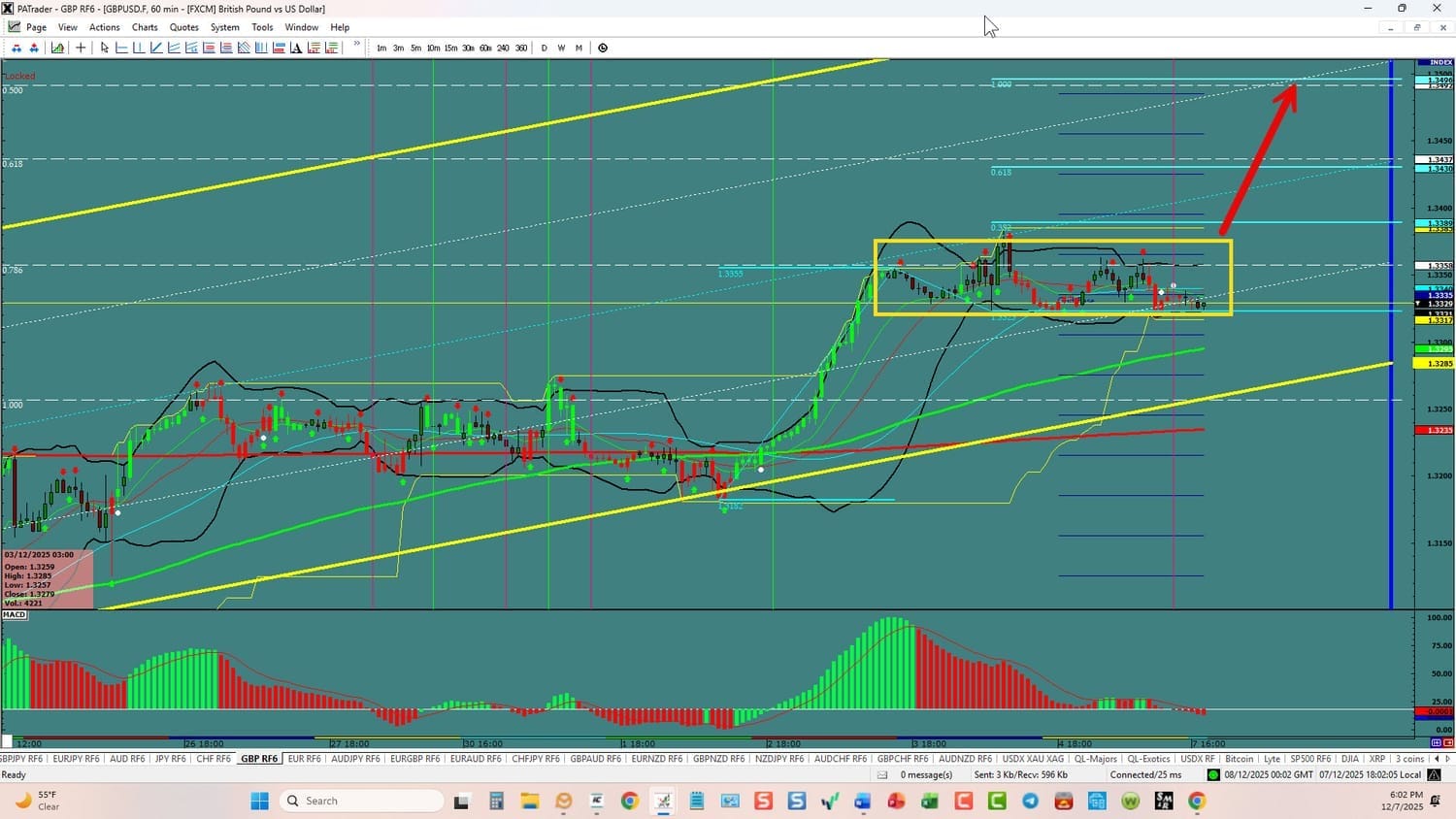Expand the toolbar overflow chevron
This screenshot has width=1456, height=819.
357,44
